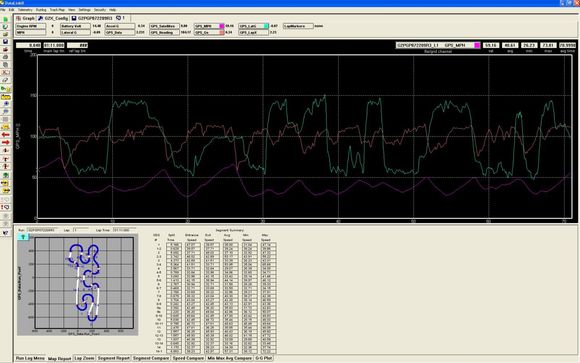Click the green icon atop left toolbar
Image resolution: width=580 pixels, height=363 pixels.
6,19
